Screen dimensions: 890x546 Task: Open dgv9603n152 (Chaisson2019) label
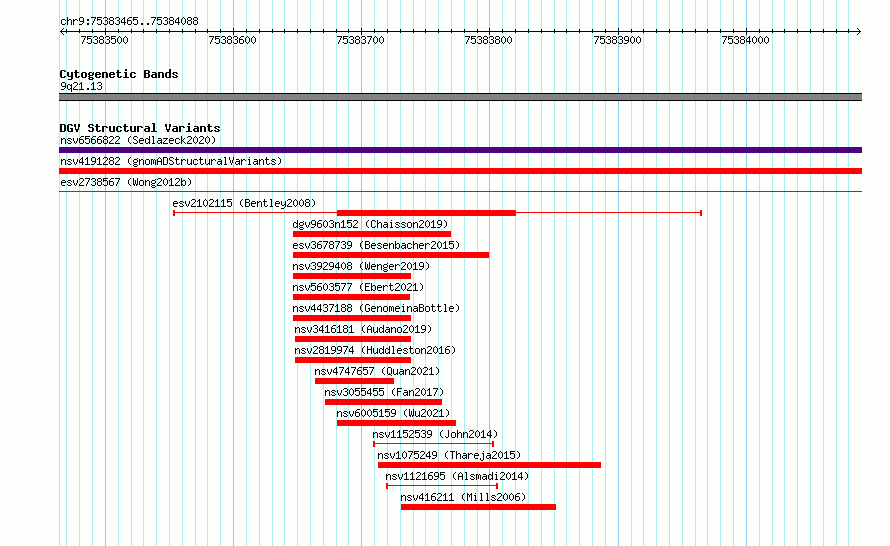click(x=370, y=224)
